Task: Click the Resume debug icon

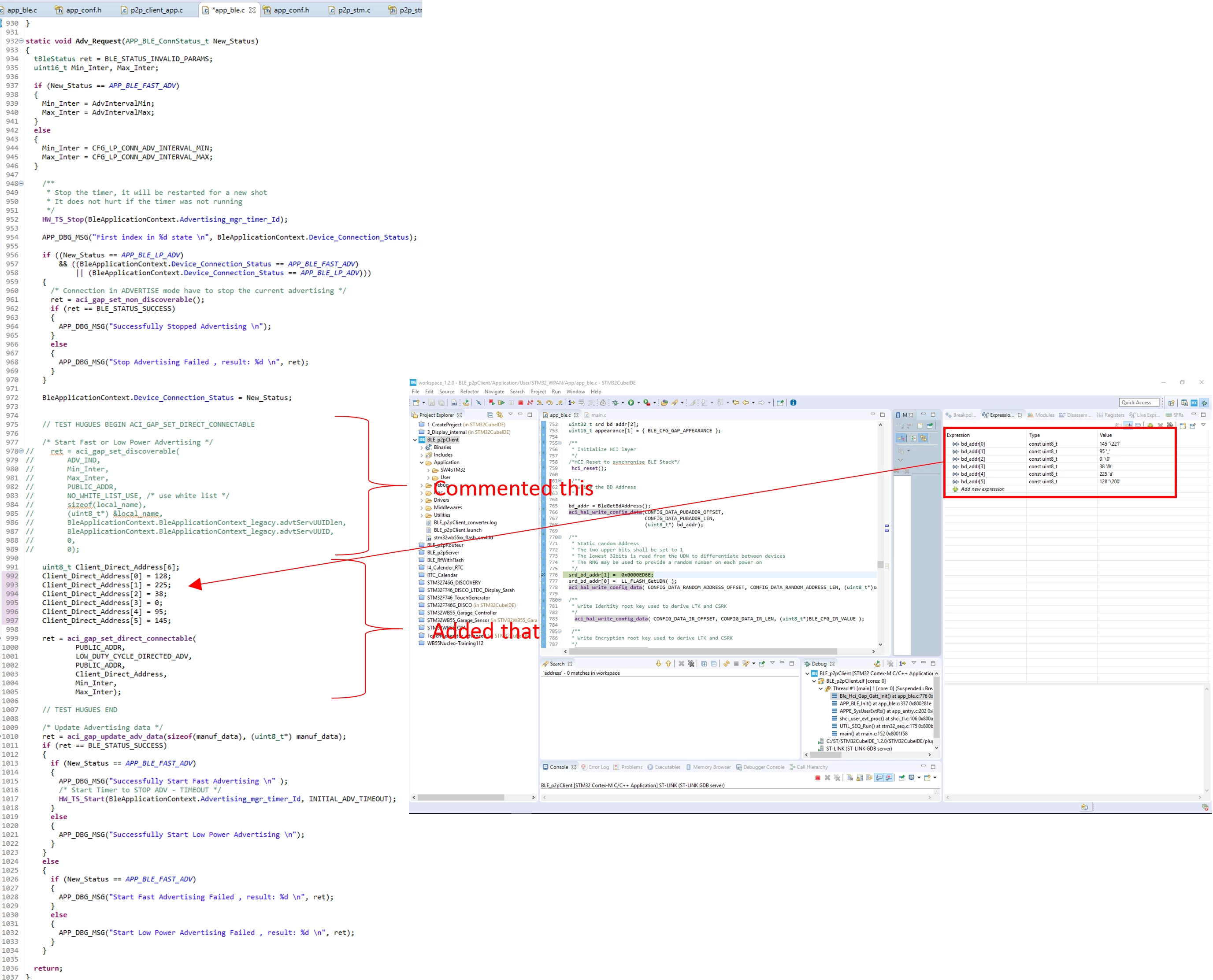Action: point(501,403)
